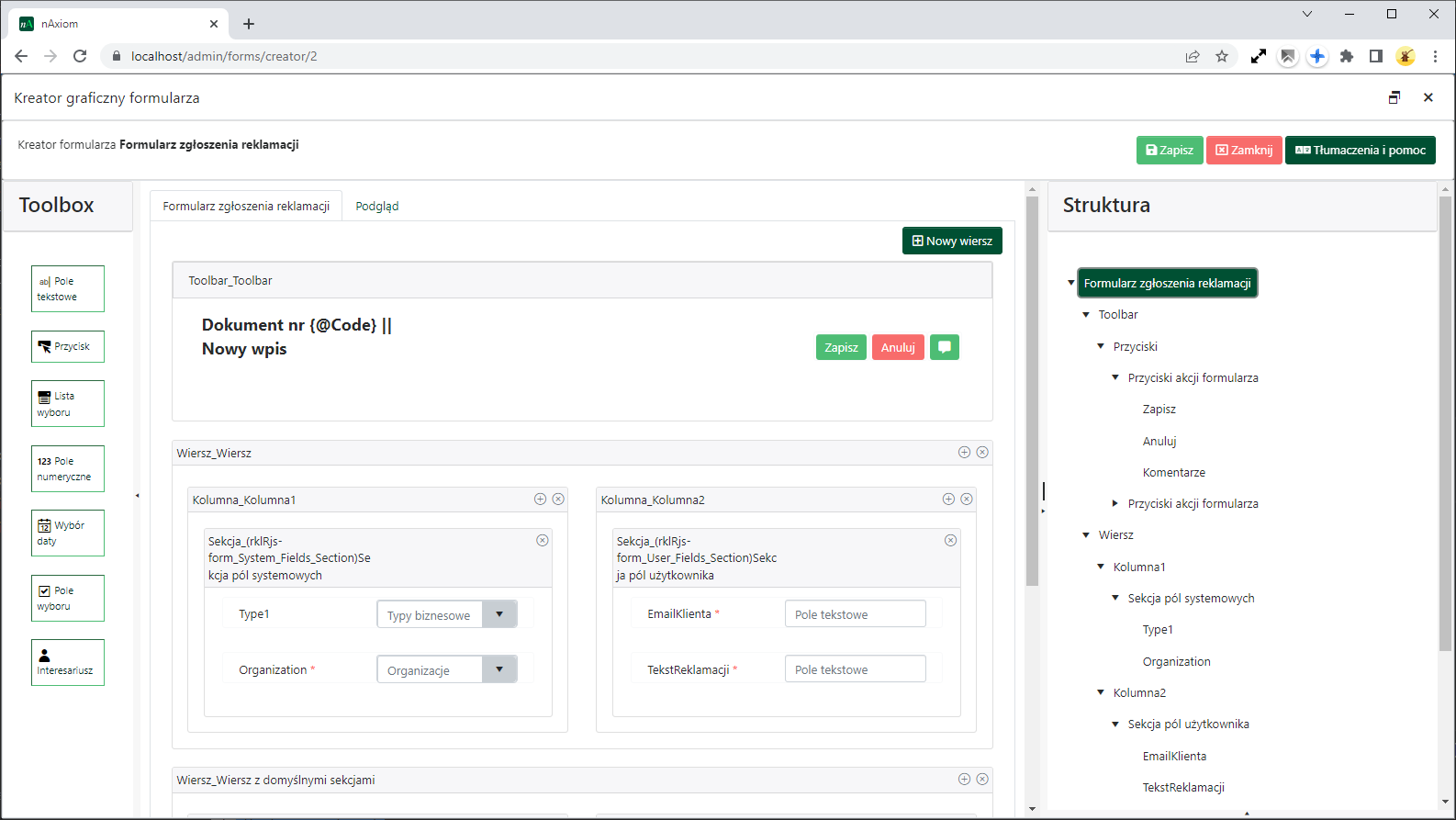Open a new browser tab
The width and height of the screenshot is (1456, 820).
249,24
